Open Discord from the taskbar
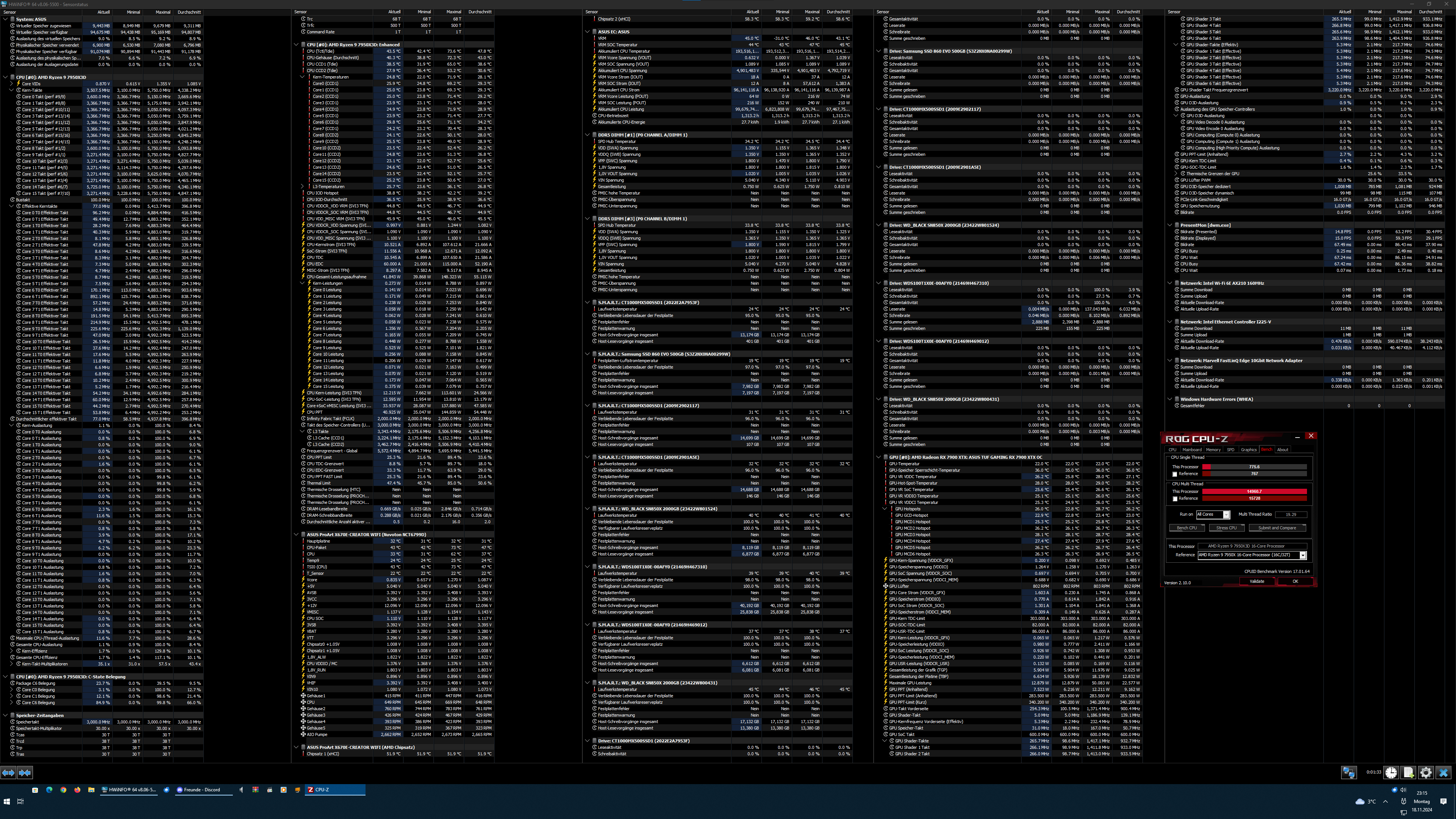 click(198, 789)
